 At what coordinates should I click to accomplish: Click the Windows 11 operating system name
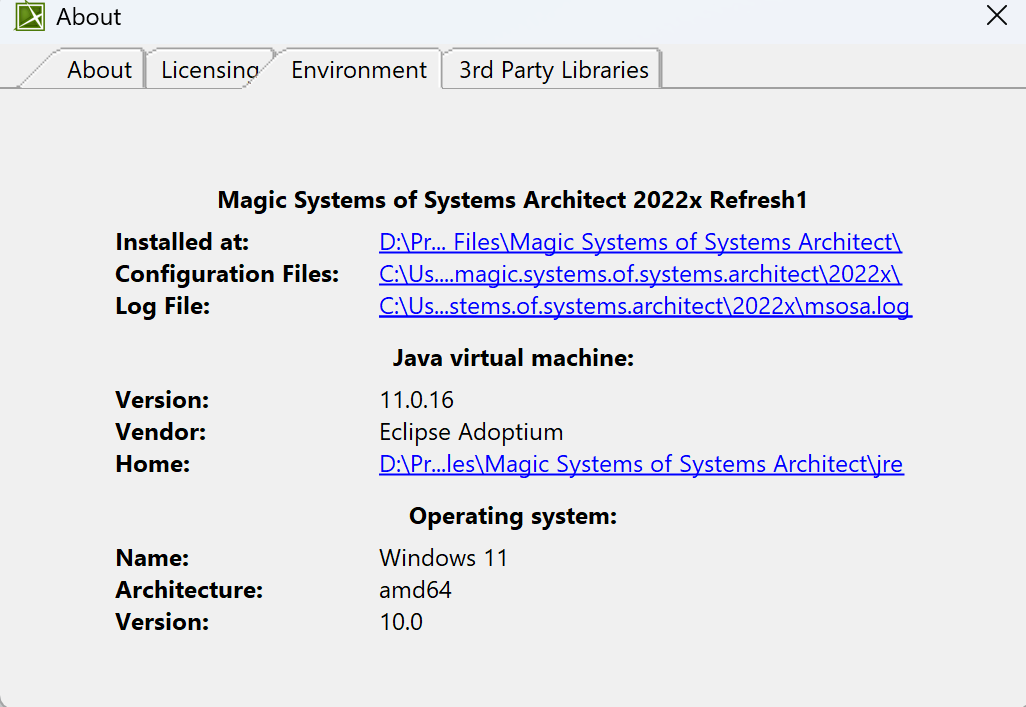(443, 558)
